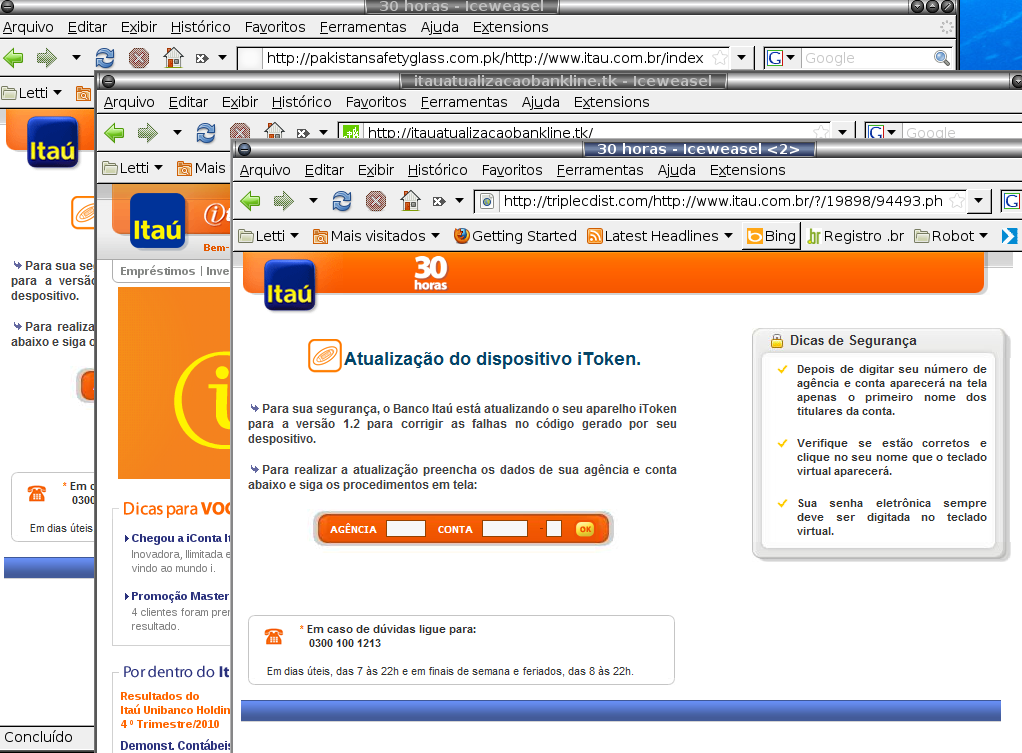Click the iToken icon beside the Atualização heading
The height and width of the screenshot is (753, 1022).
(x=325, y=356)
